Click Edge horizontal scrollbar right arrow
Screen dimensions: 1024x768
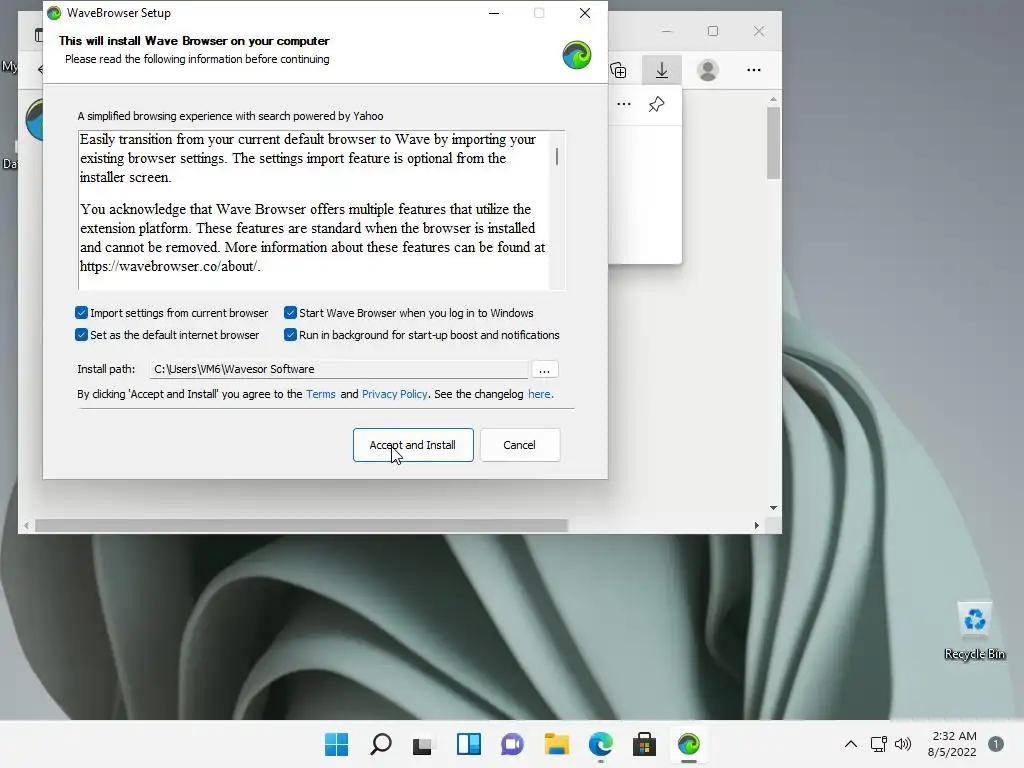tap(756, 525)
